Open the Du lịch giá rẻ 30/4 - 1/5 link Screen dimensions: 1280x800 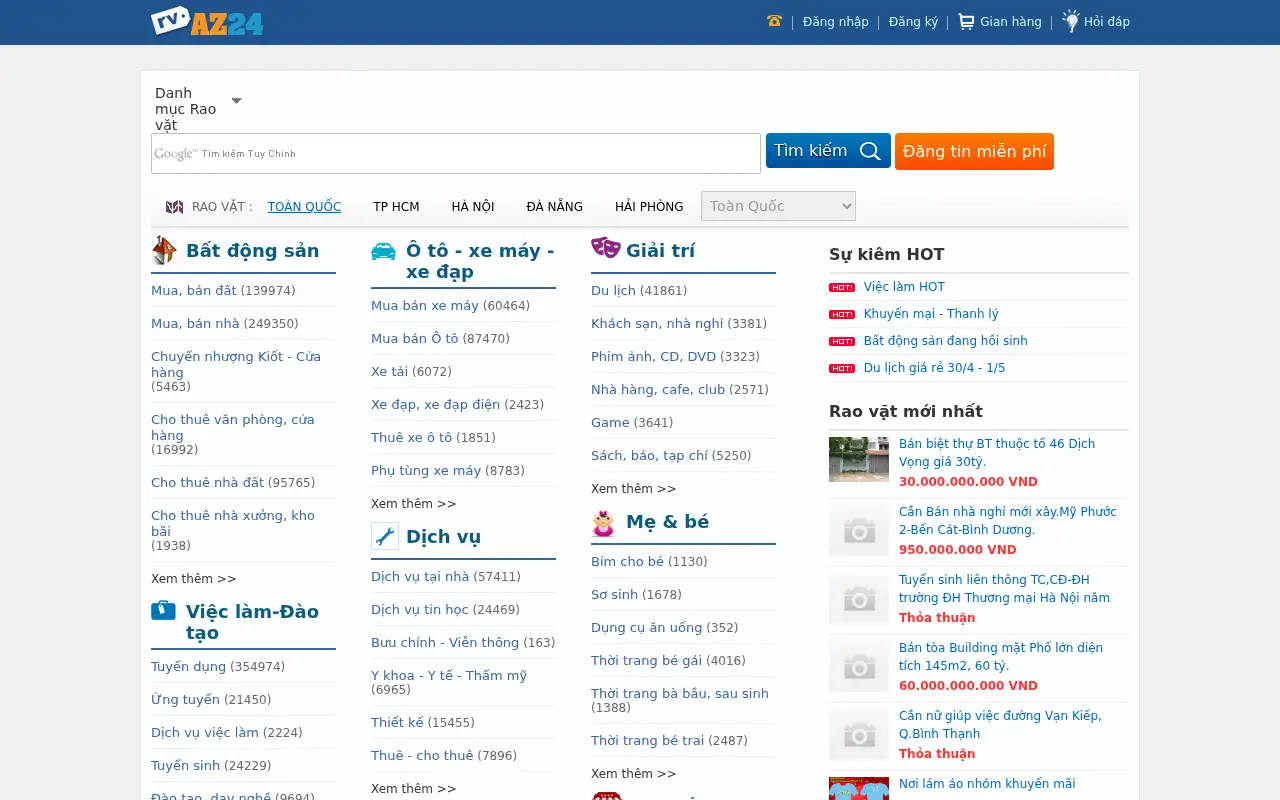point(934,368)
